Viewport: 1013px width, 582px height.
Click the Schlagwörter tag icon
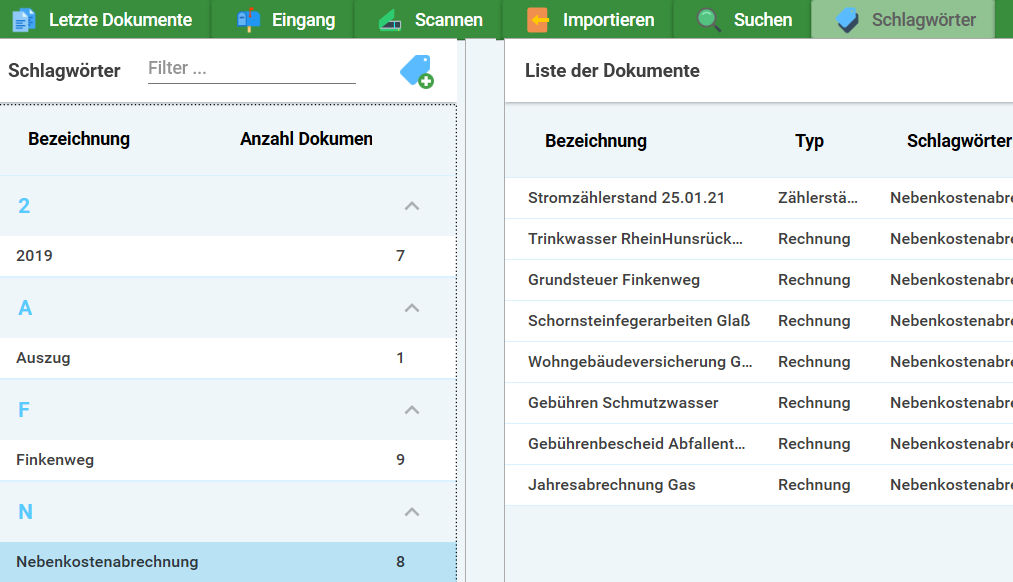847,20
